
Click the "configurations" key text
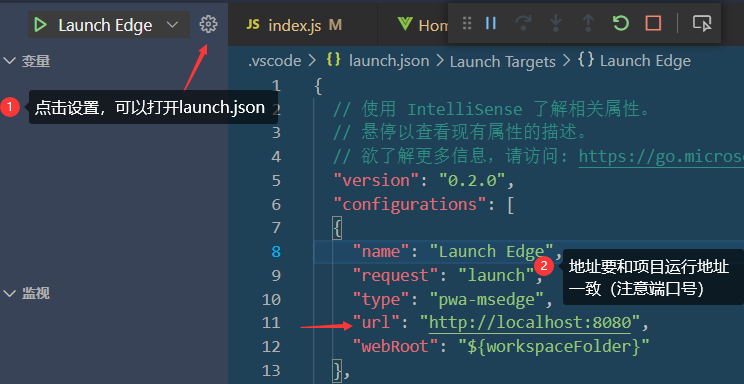(x=410, y=204)
